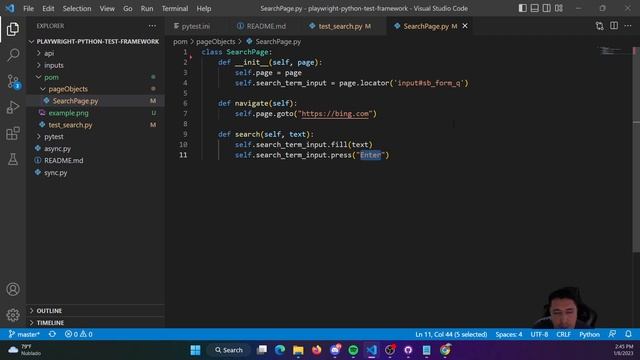640x360 pixels.
Task: Open the Selection menu
Action: coord(77,8)
